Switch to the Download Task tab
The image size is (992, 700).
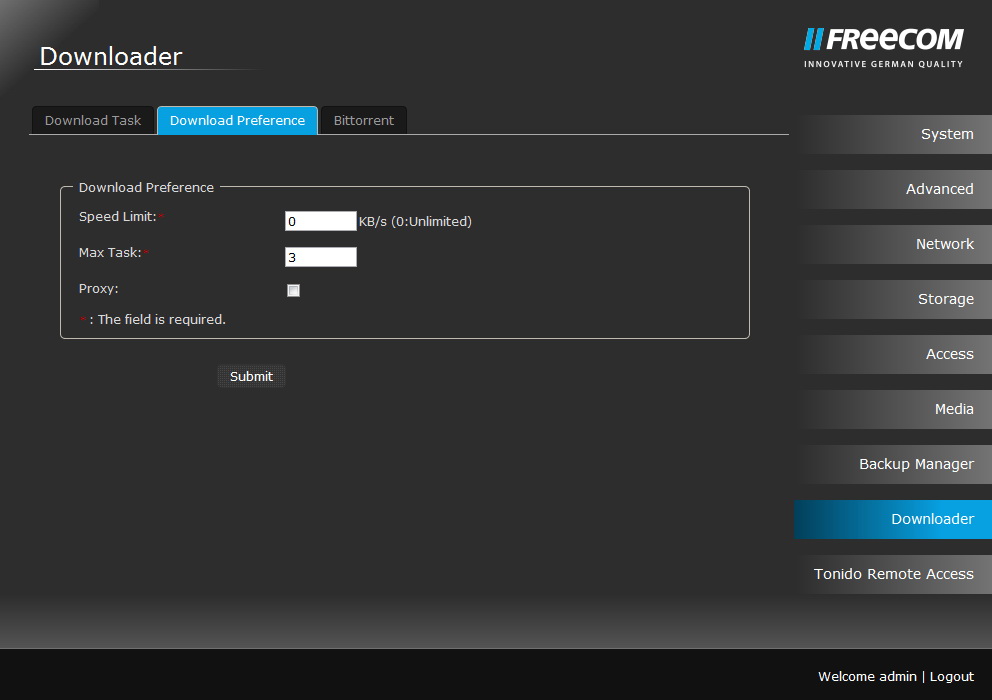click(93, 121)
